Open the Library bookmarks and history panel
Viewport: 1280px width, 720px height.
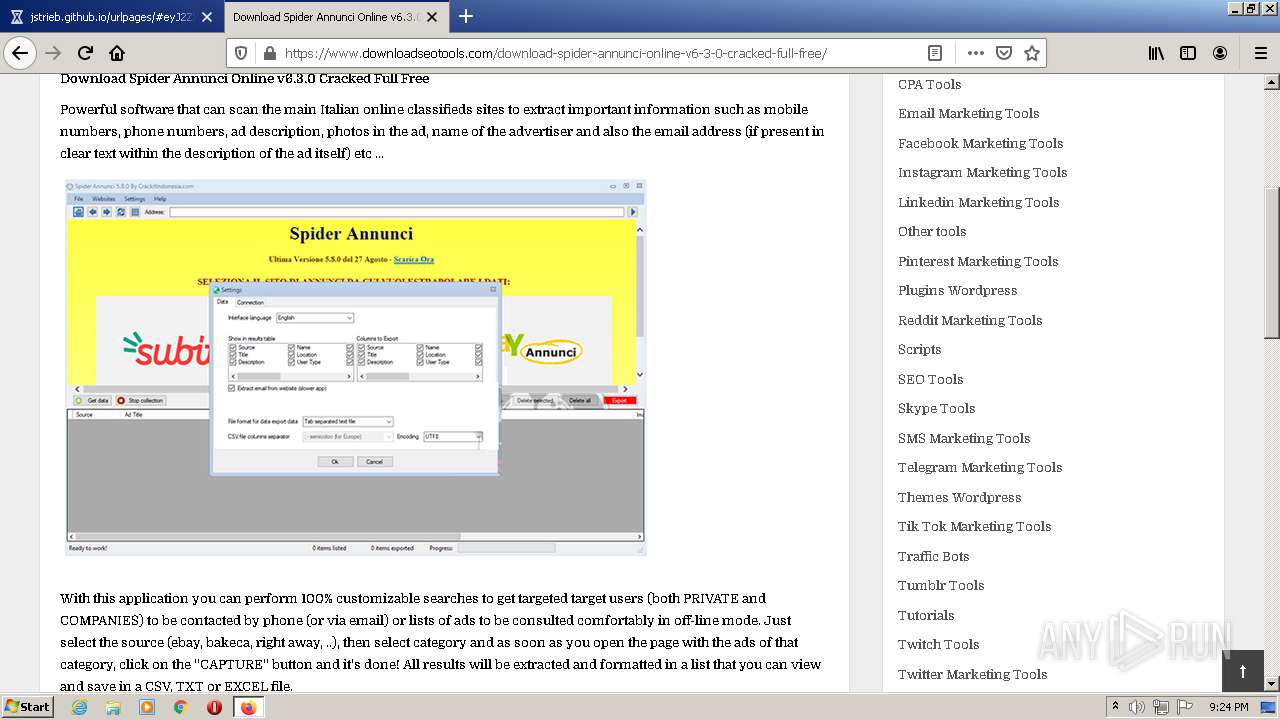coord(1156,53)
